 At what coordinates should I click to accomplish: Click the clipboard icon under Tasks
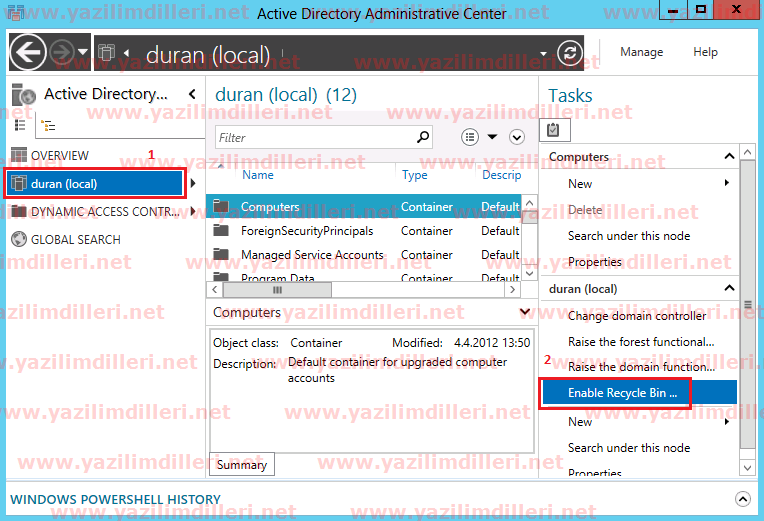(x=554, y=130)
